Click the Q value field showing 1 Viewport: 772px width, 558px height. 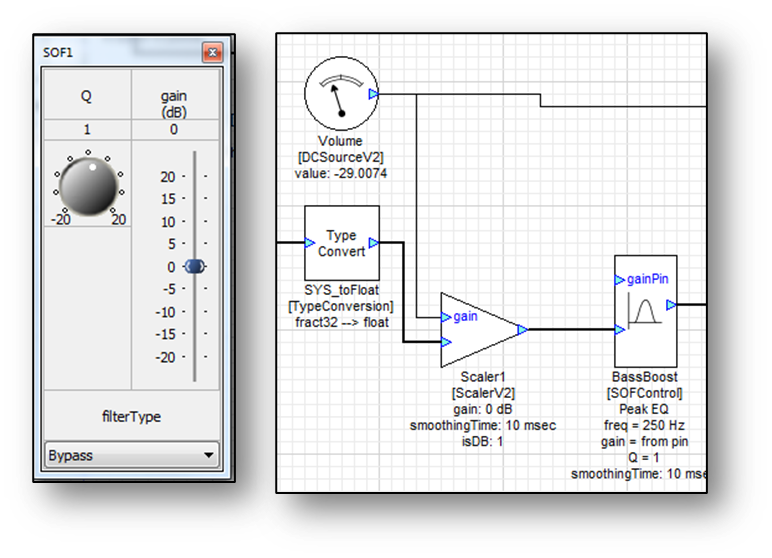coord(87,129)
